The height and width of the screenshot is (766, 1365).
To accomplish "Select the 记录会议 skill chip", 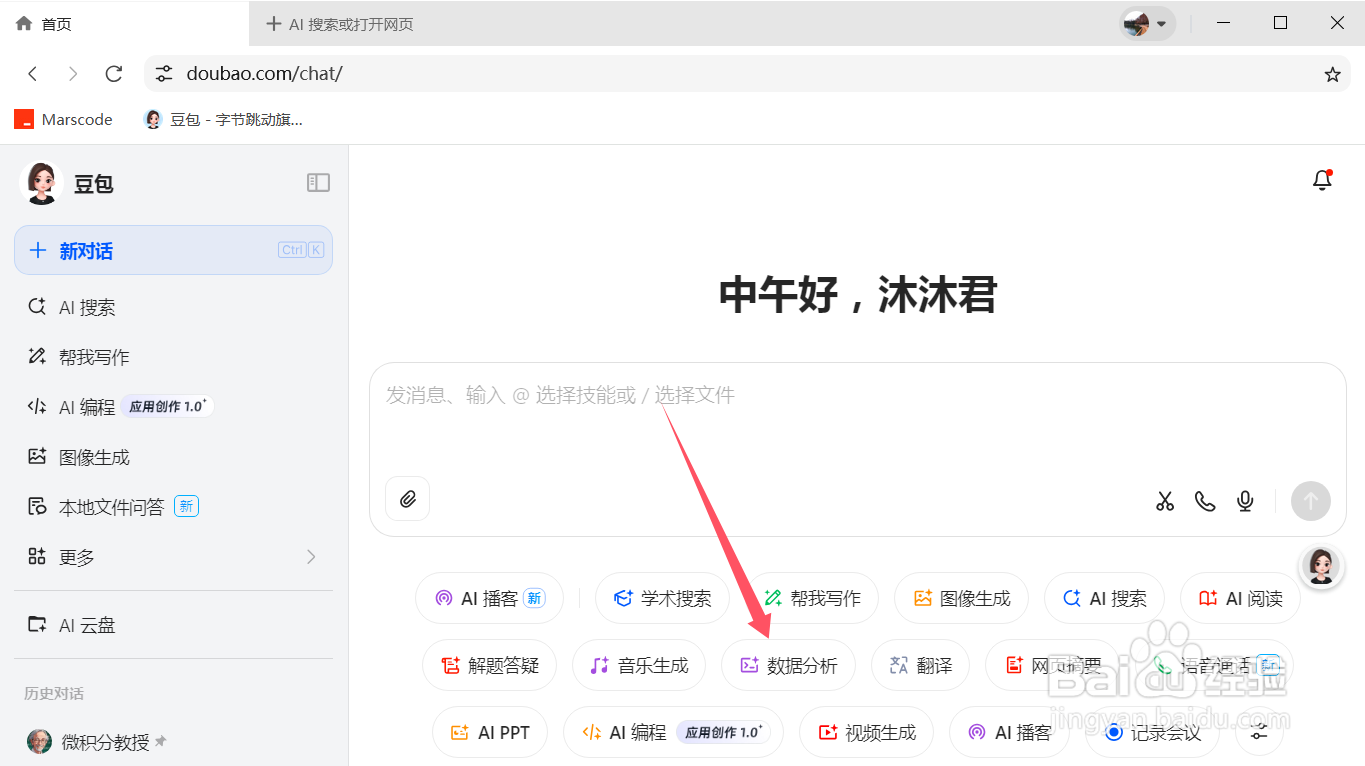I will point(1152,733).
